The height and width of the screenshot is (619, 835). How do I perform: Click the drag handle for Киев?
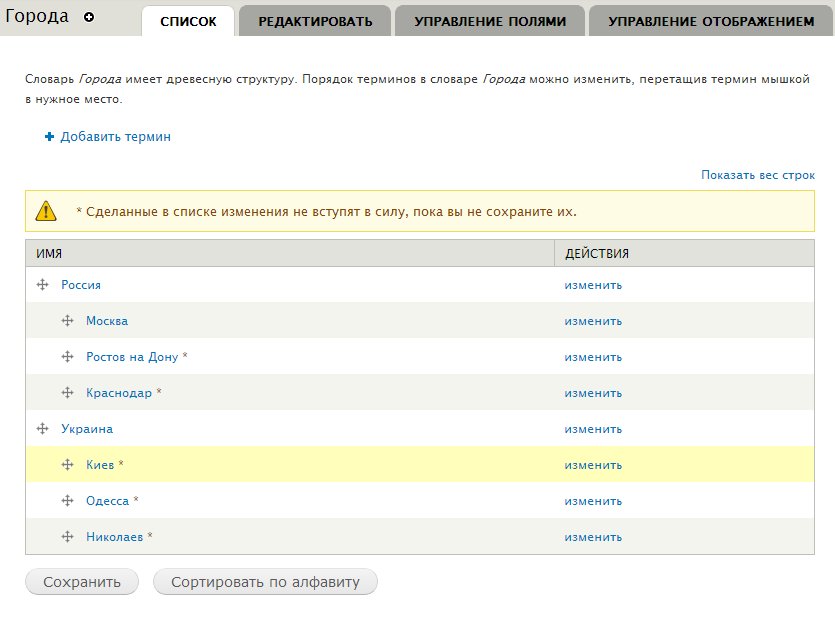tap(68, 465)
